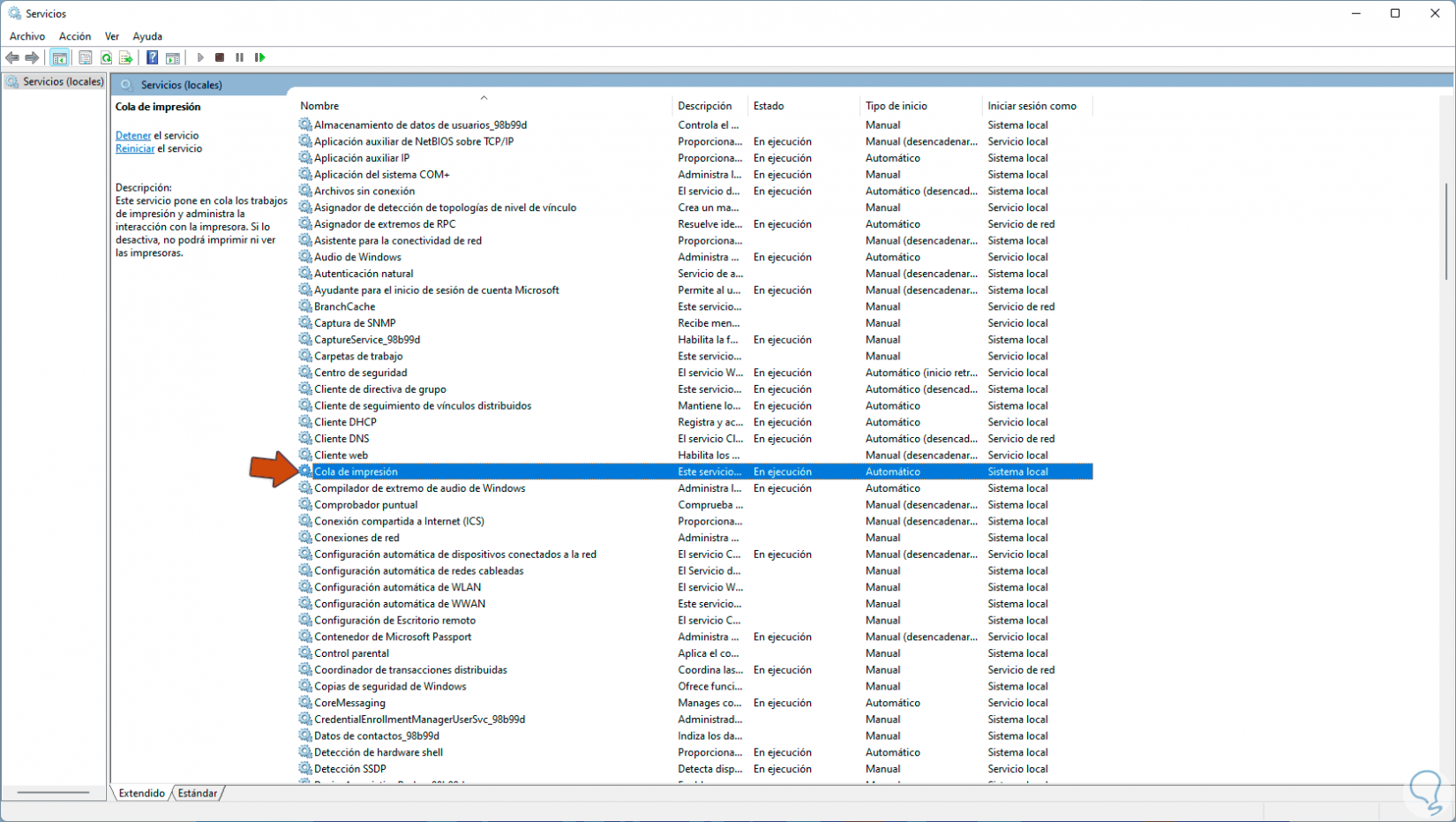Screen dimensions: 1456x822
Task: Select Asignador de extremos de RPC
Action: pyautogui.click(x=385, y=224)
